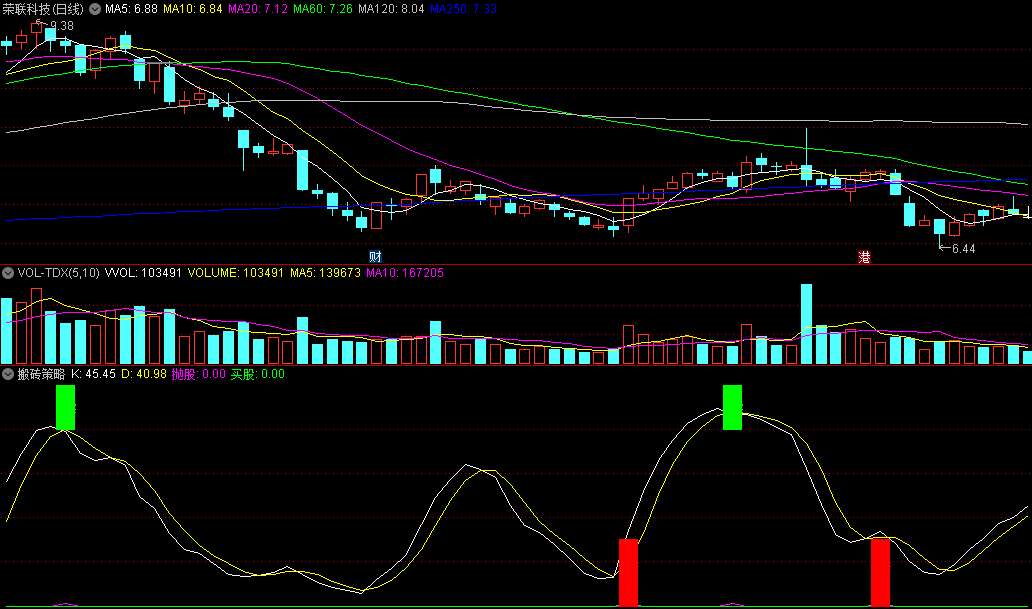Click the volume MA10: 167205 value
The image size is (1032, 609).
tap(405, 273)
